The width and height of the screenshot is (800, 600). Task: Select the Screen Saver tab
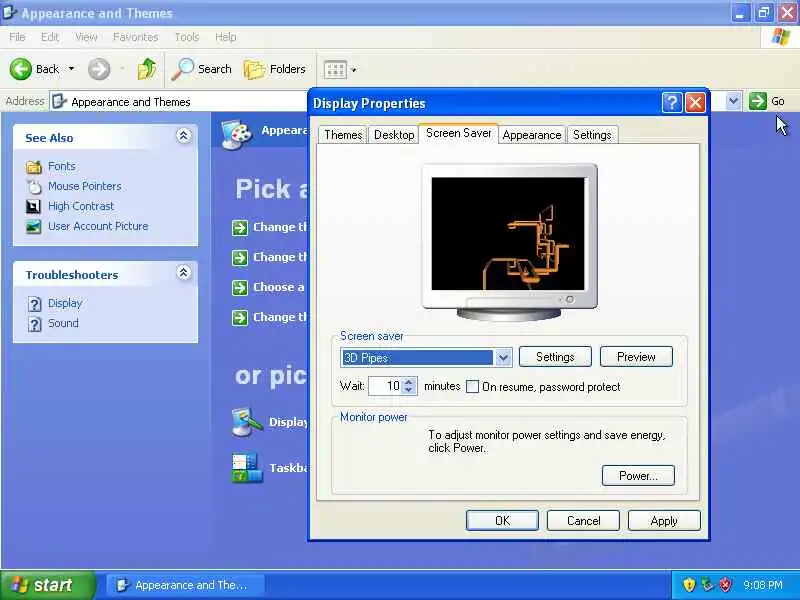458,133
